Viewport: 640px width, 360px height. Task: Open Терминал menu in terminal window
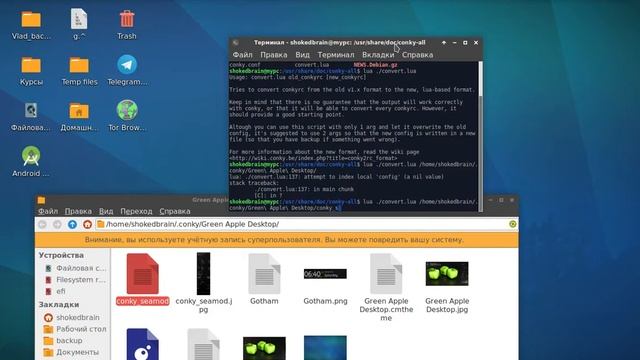336,55
